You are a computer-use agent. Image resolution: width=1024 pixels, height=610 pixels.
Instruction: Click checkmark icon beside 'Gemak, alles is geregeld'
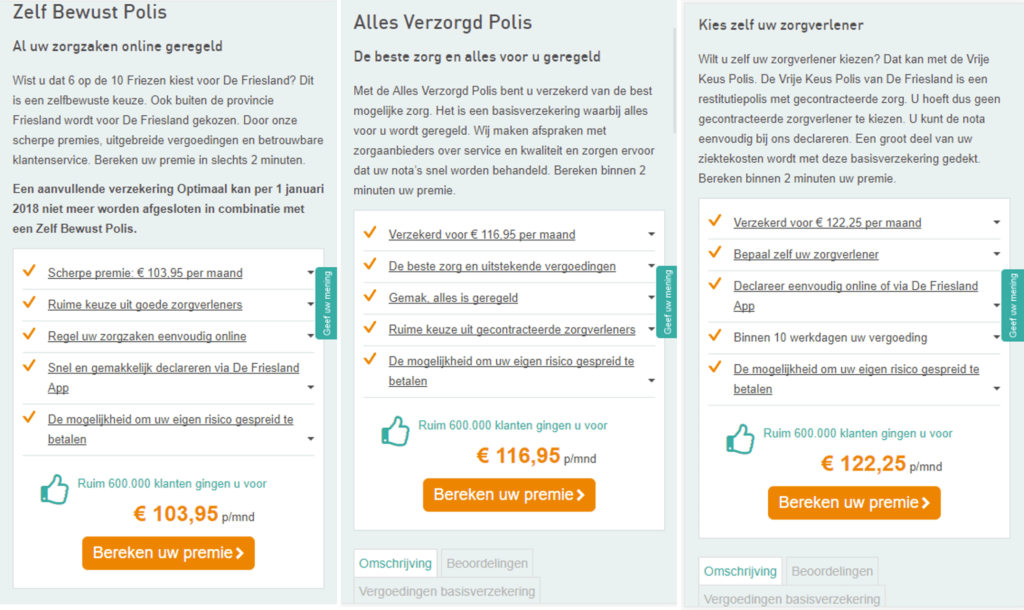[370, 297]
